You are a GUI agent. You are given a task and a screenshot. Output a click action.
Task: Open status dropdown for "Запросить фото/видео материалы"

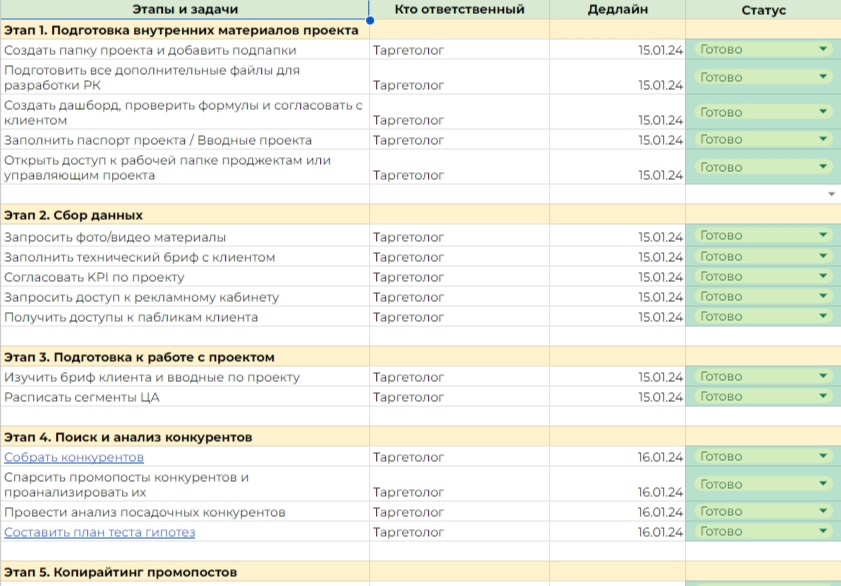point(823,235)
